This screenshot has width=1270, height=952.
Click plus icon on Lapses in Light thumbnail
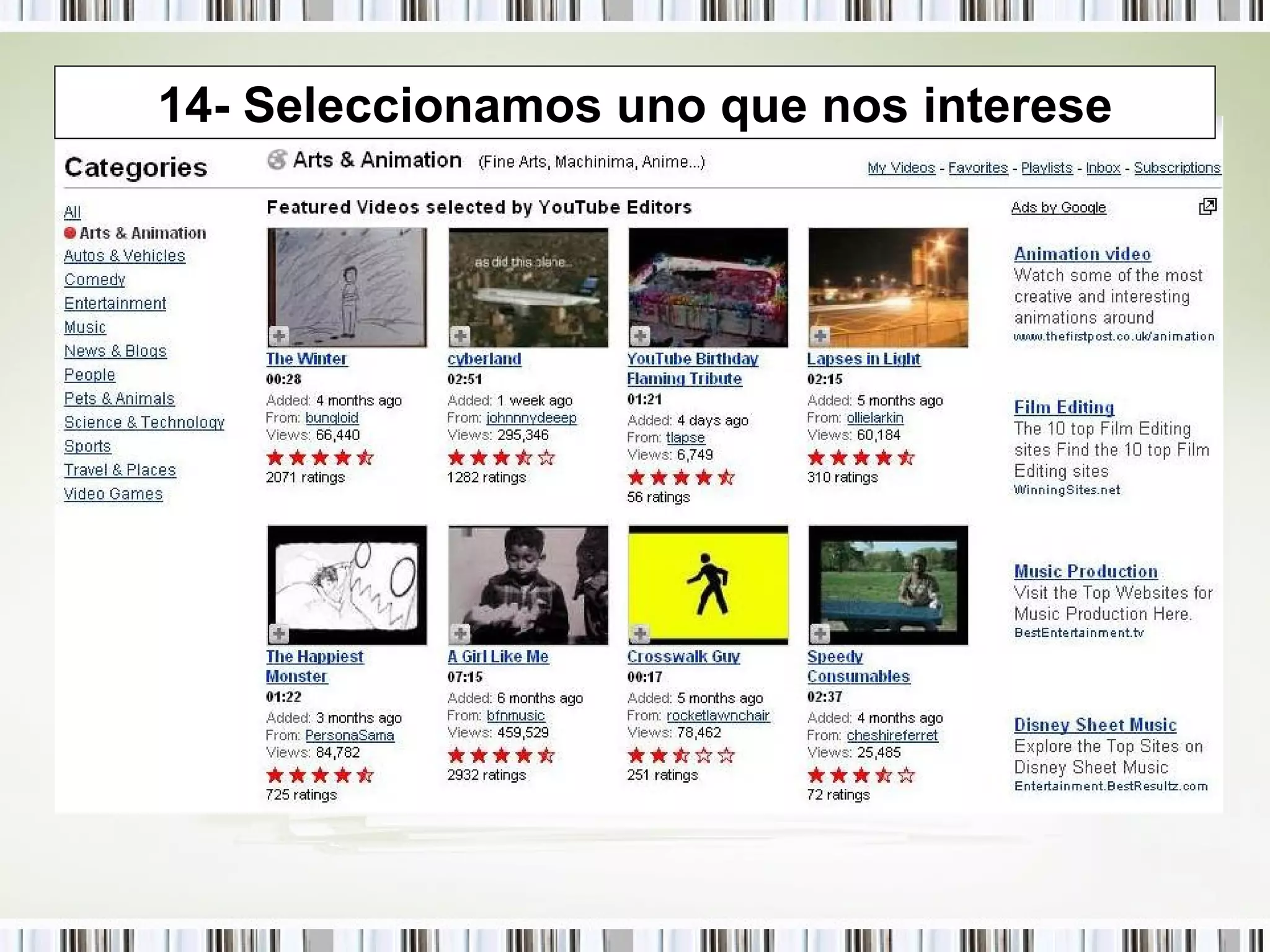coord(820,336)
